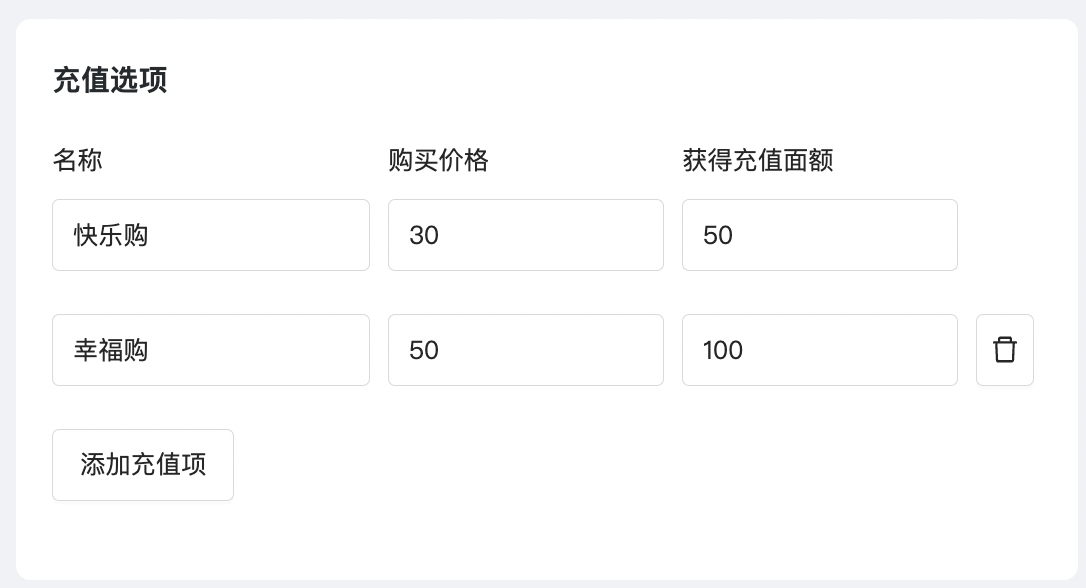Click blank space right of the 快乐购 row
1086x588 pixels.
tap(1017, 235)
